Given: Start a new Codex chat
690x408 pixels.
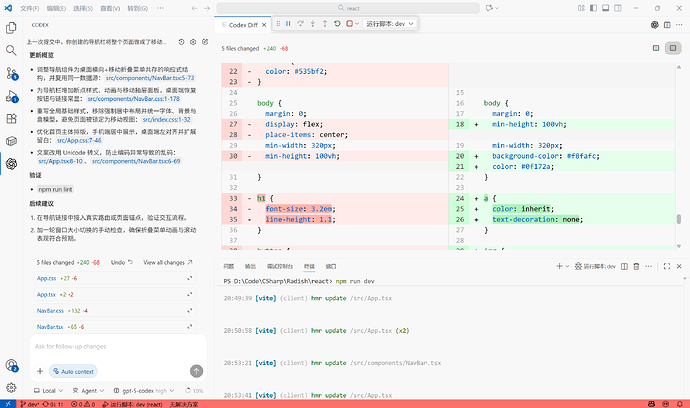Looking at the screenshot, I should [x=203, y=42].
